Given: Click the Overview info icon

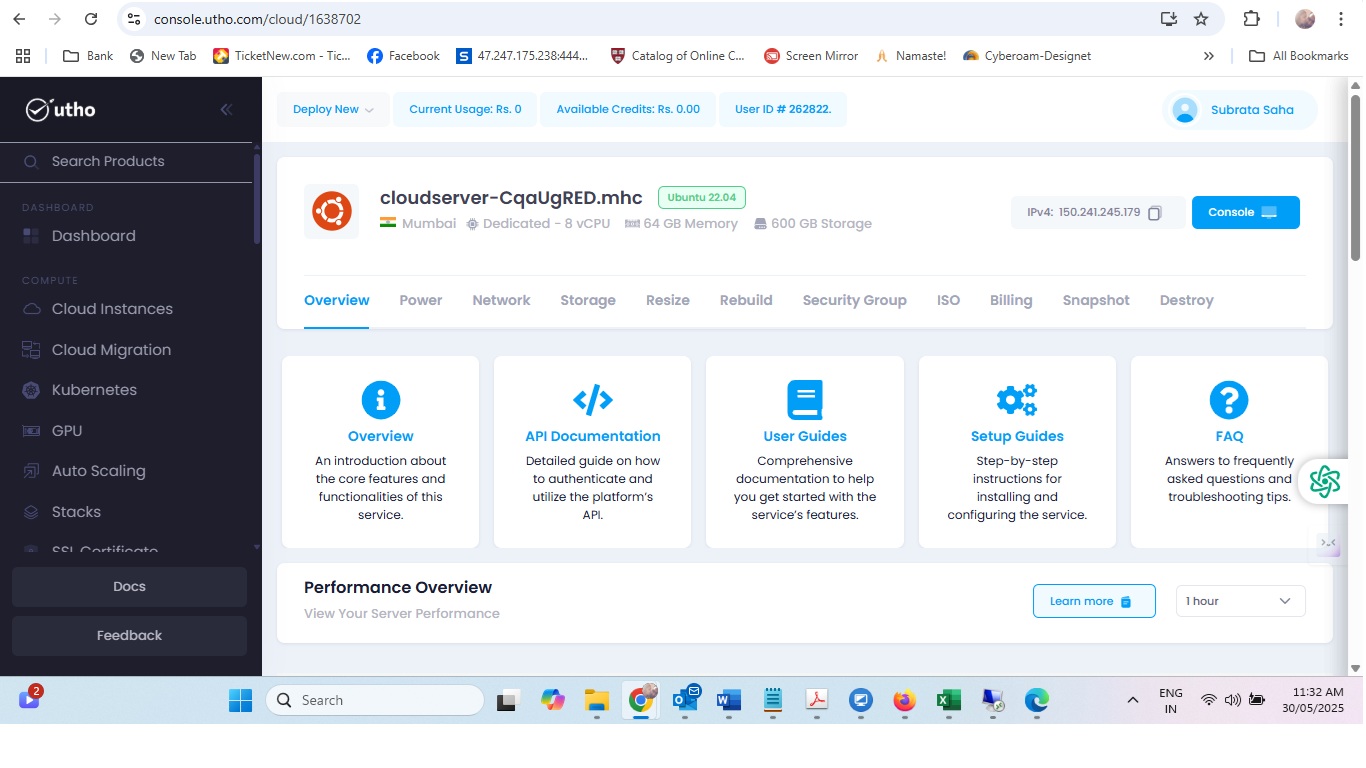Looking at the screenshot, I should 381,400.
